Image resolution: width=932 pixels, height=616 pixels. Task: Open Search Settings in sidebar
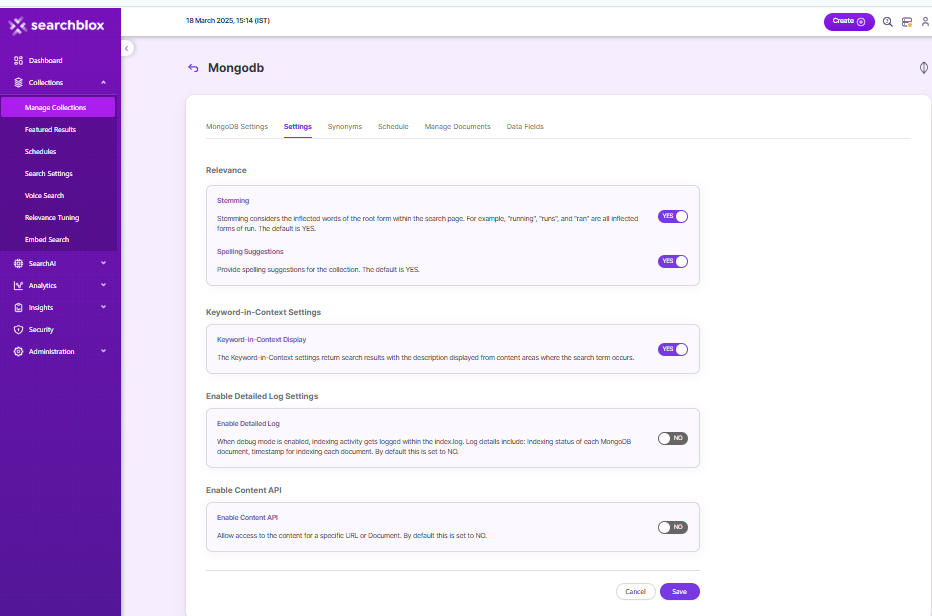coord(49,174)
